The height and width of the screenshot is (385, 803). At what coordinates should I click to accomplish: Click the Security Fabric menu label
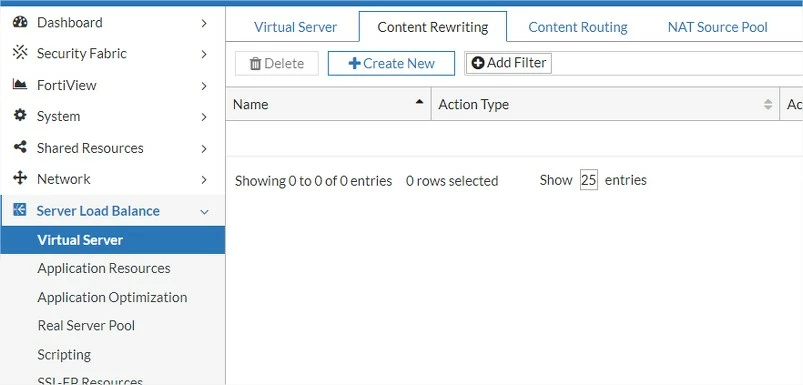82,53
